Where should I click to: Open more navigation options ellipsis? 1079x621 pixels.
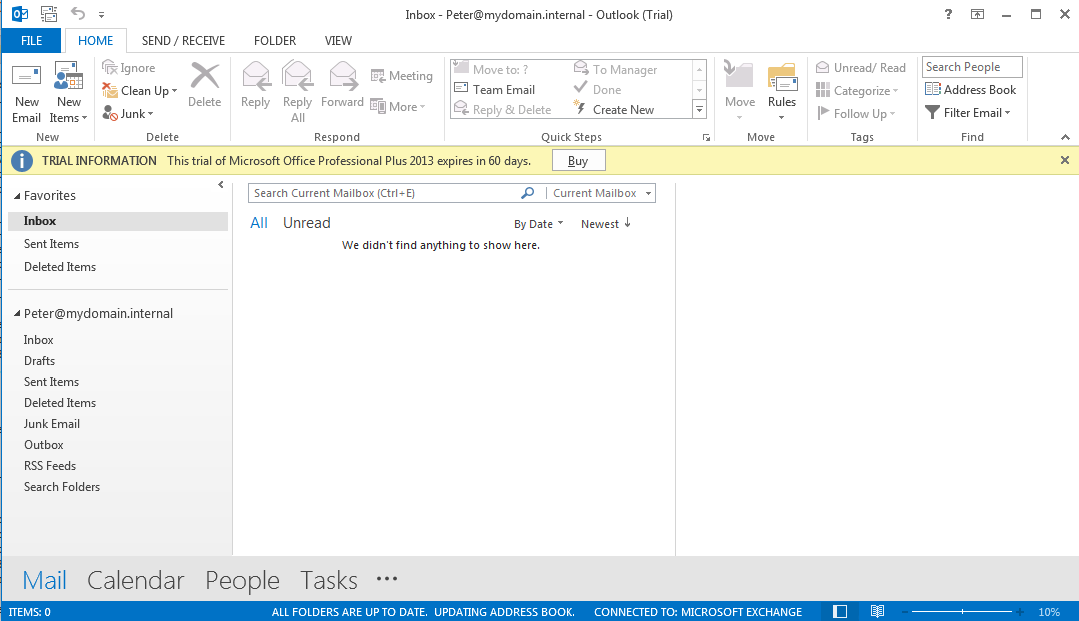point(387,579)
